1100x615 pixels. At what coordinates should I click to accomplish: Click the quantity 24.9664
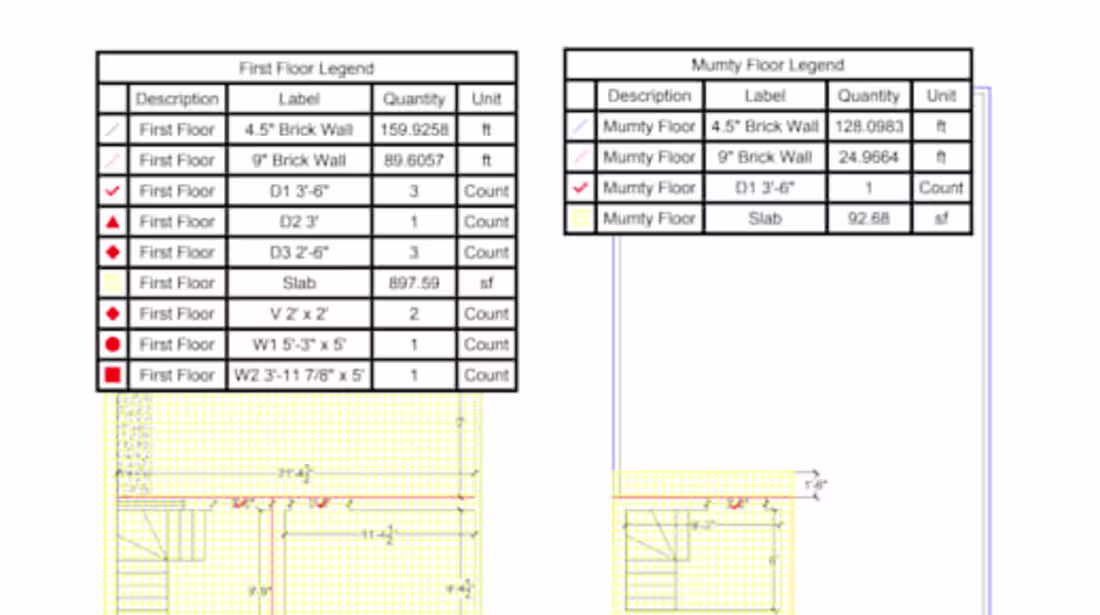[868, 157]
